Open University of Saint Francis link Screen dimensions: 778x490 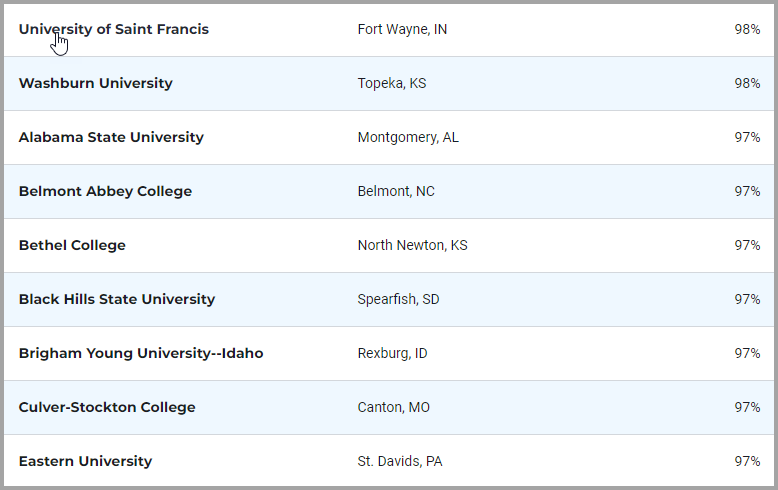click(114, 30)
